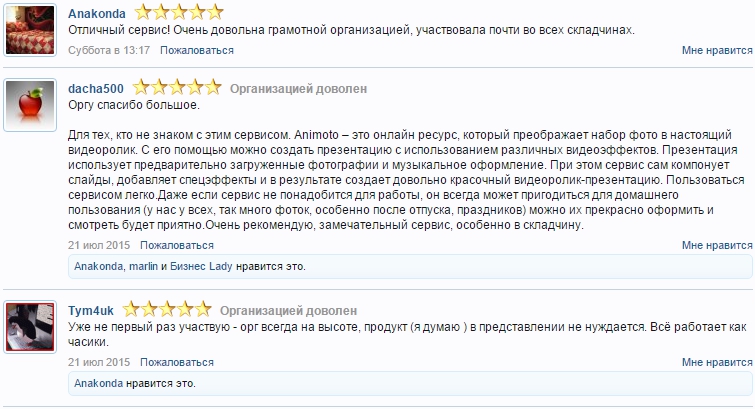This screenshot has width=755, height=409.
Task: Open marlin's profile in likes list
Action: (144, 267)
